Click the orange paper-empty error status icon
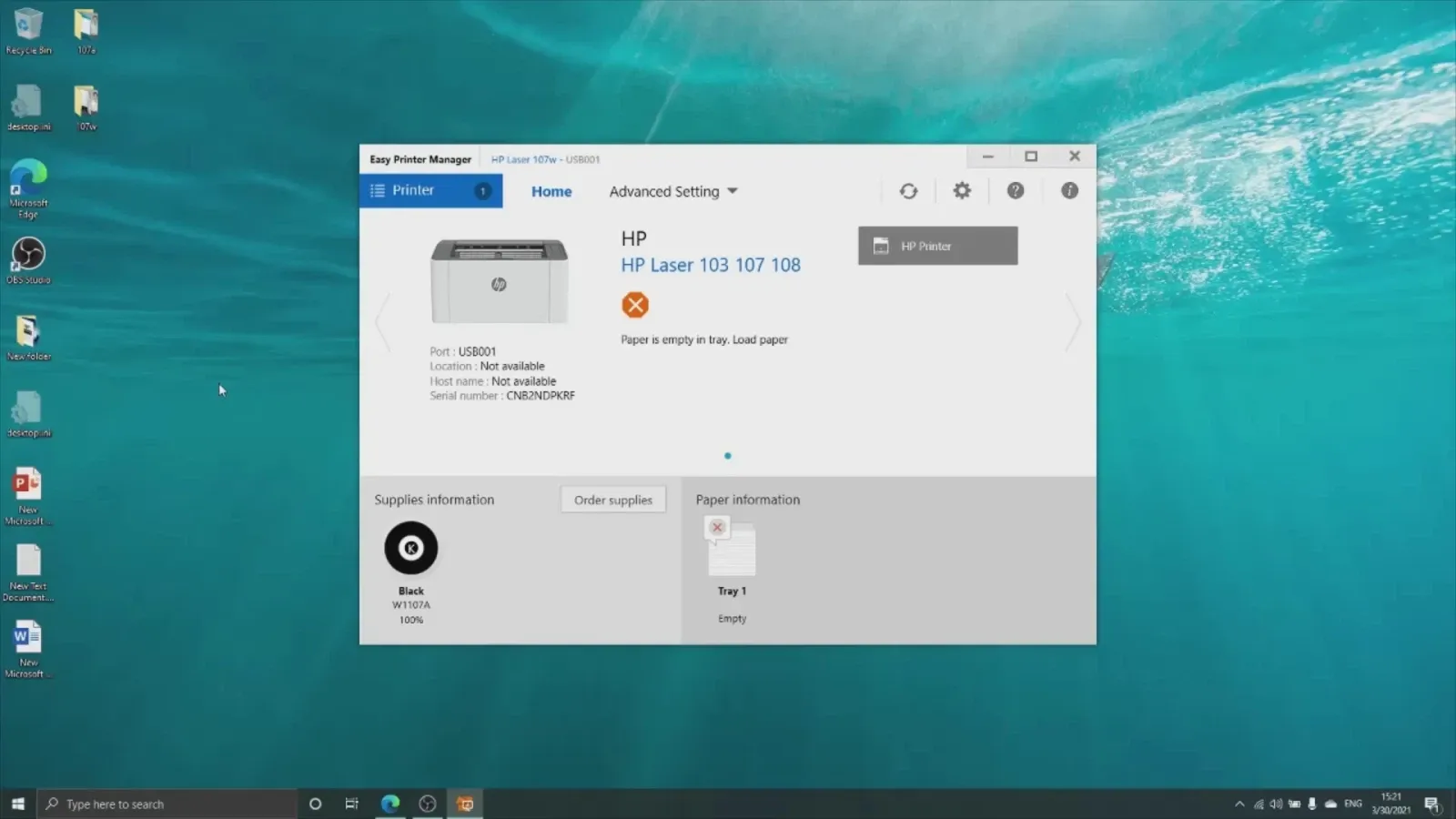Screen dimensions: 1456x819 click(x=635, y=305)
